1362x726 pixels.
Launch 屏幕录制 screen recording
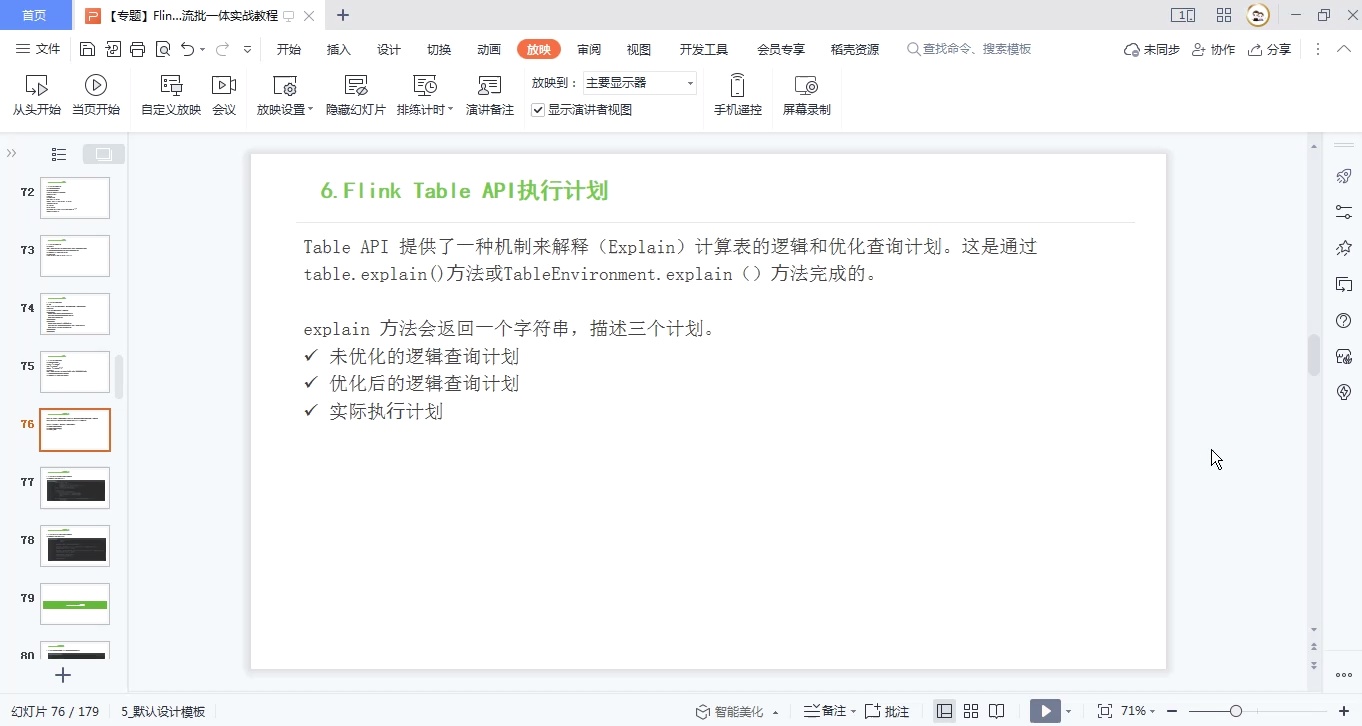click(806, 94)
